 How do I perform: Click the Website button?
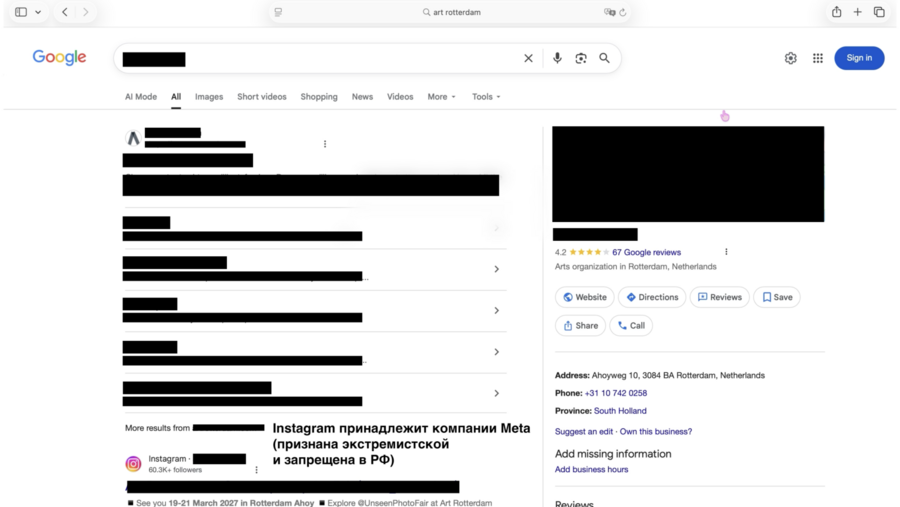pyautogui.click(x=585, y=297)
